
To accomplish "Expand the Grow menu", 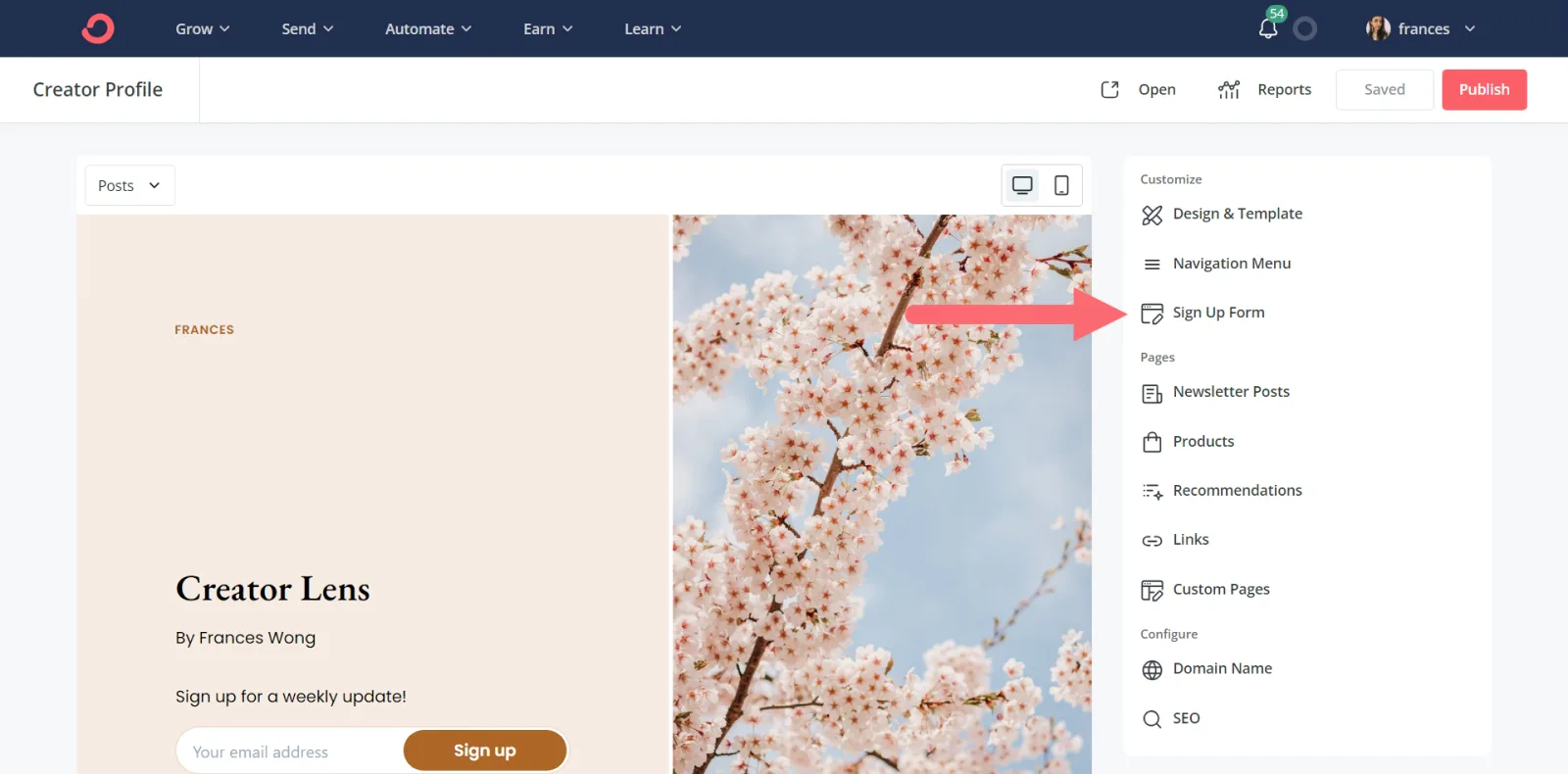I will [202, 28].
